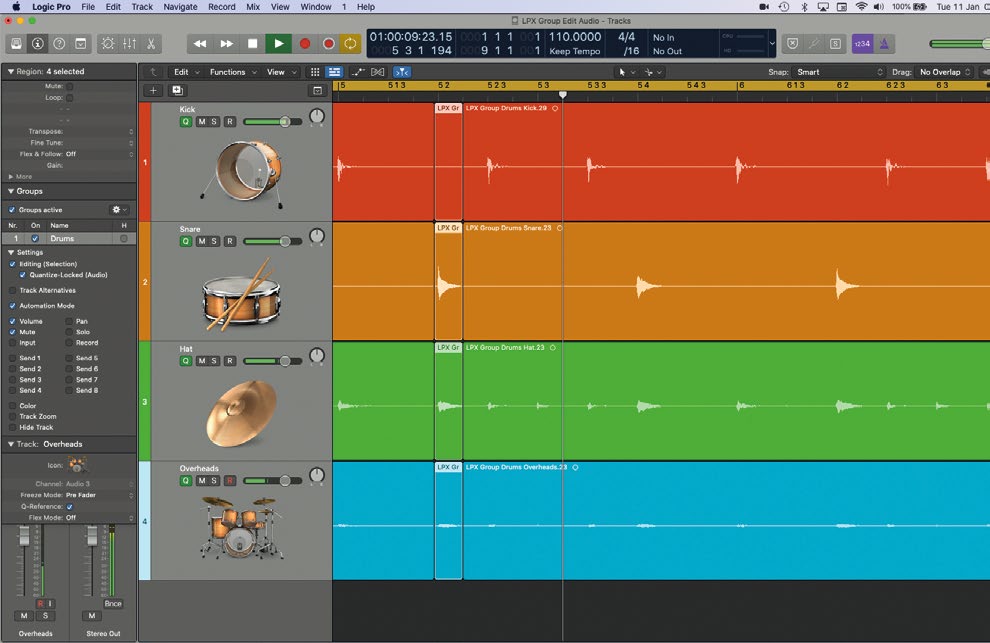Click the Hat track cymbal icon
Image resolution: width=990 pixels, height=643 pixels.
pyautogui.click(x=241, y=414)
